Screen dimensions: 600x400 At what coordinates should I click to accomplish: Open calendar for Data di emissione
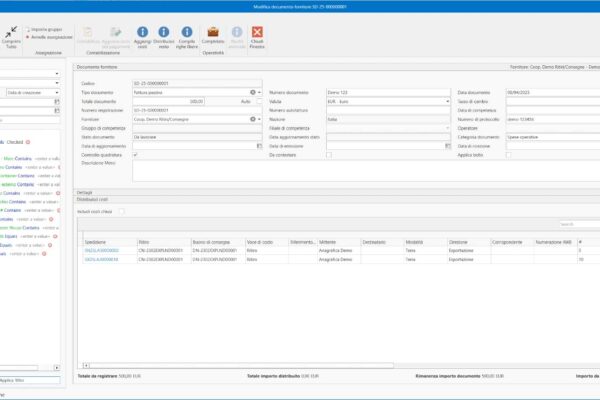tap(447, 146)
